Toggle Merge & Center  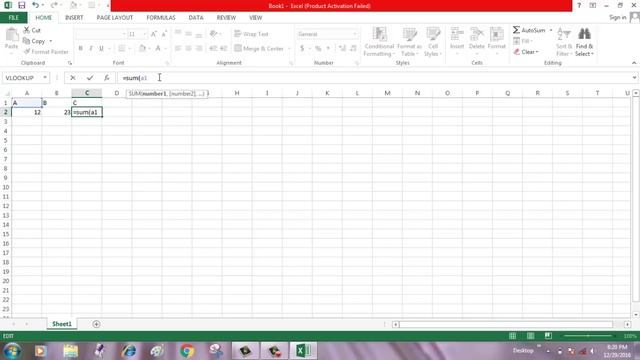[259, 49]
